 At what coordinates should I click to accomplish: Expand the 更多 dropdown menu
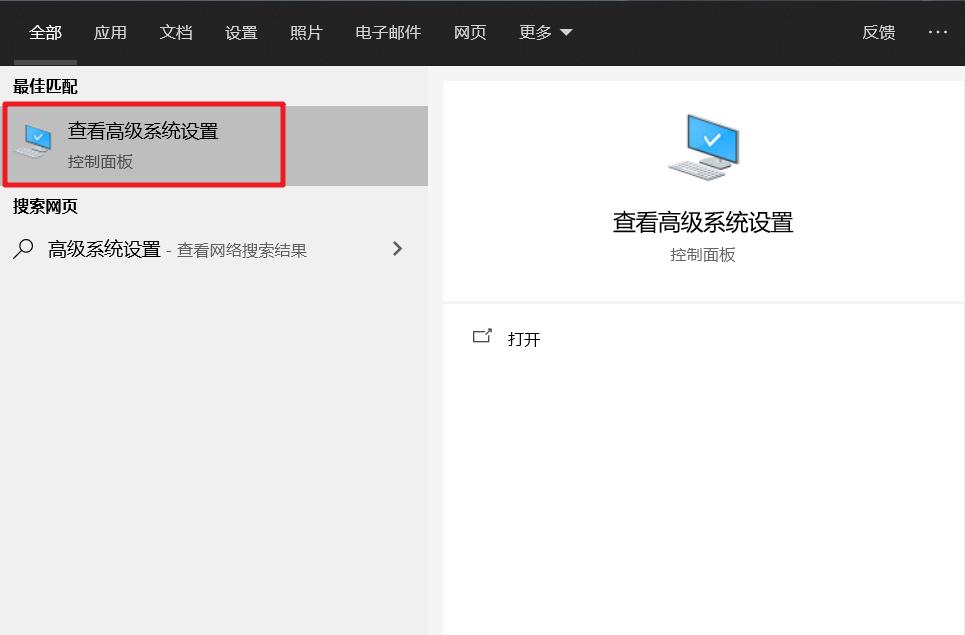point(545,33)
